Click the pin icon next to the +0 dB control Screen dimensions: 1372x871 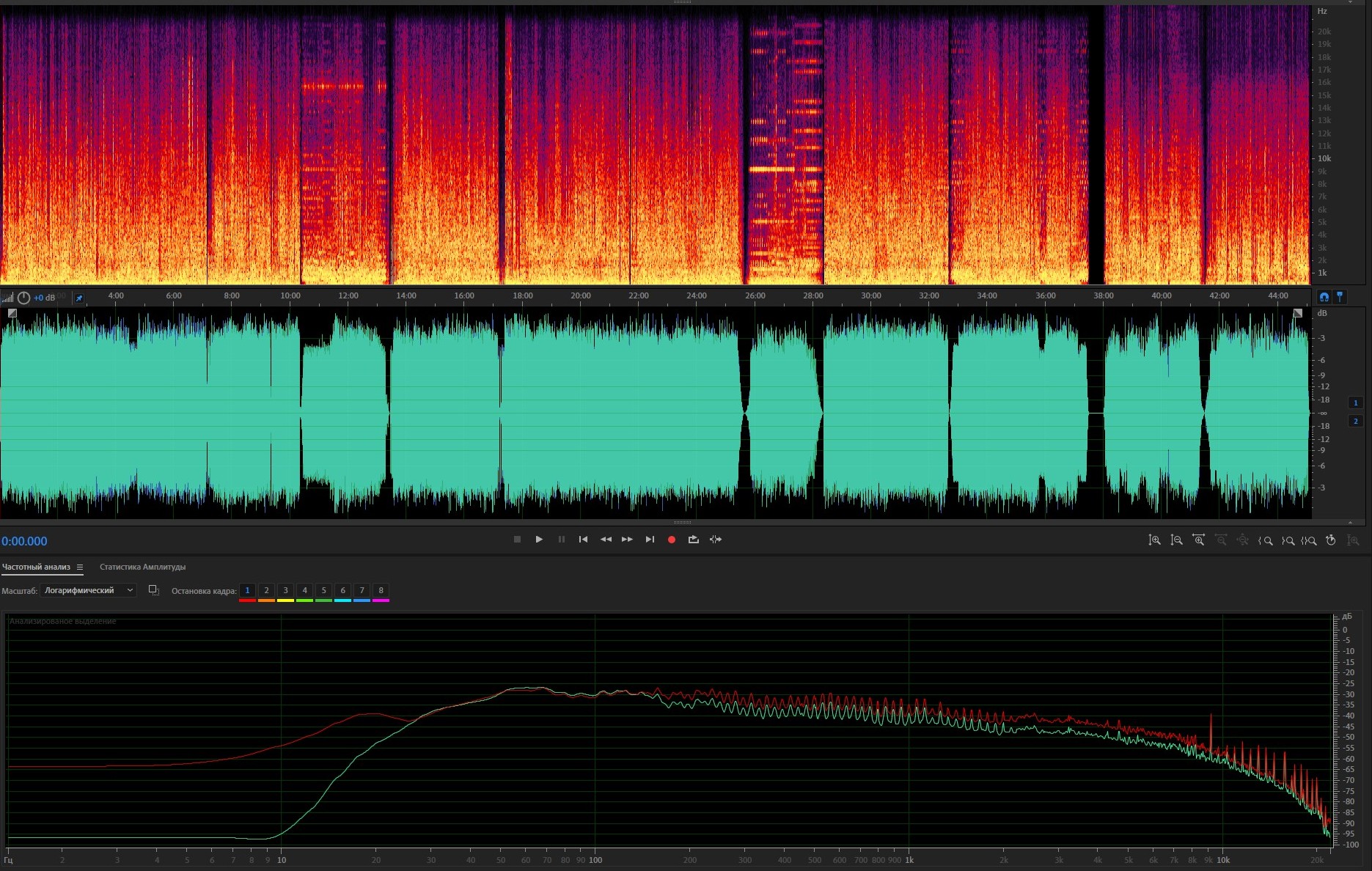pyautogui.click(x=79, y=298)
